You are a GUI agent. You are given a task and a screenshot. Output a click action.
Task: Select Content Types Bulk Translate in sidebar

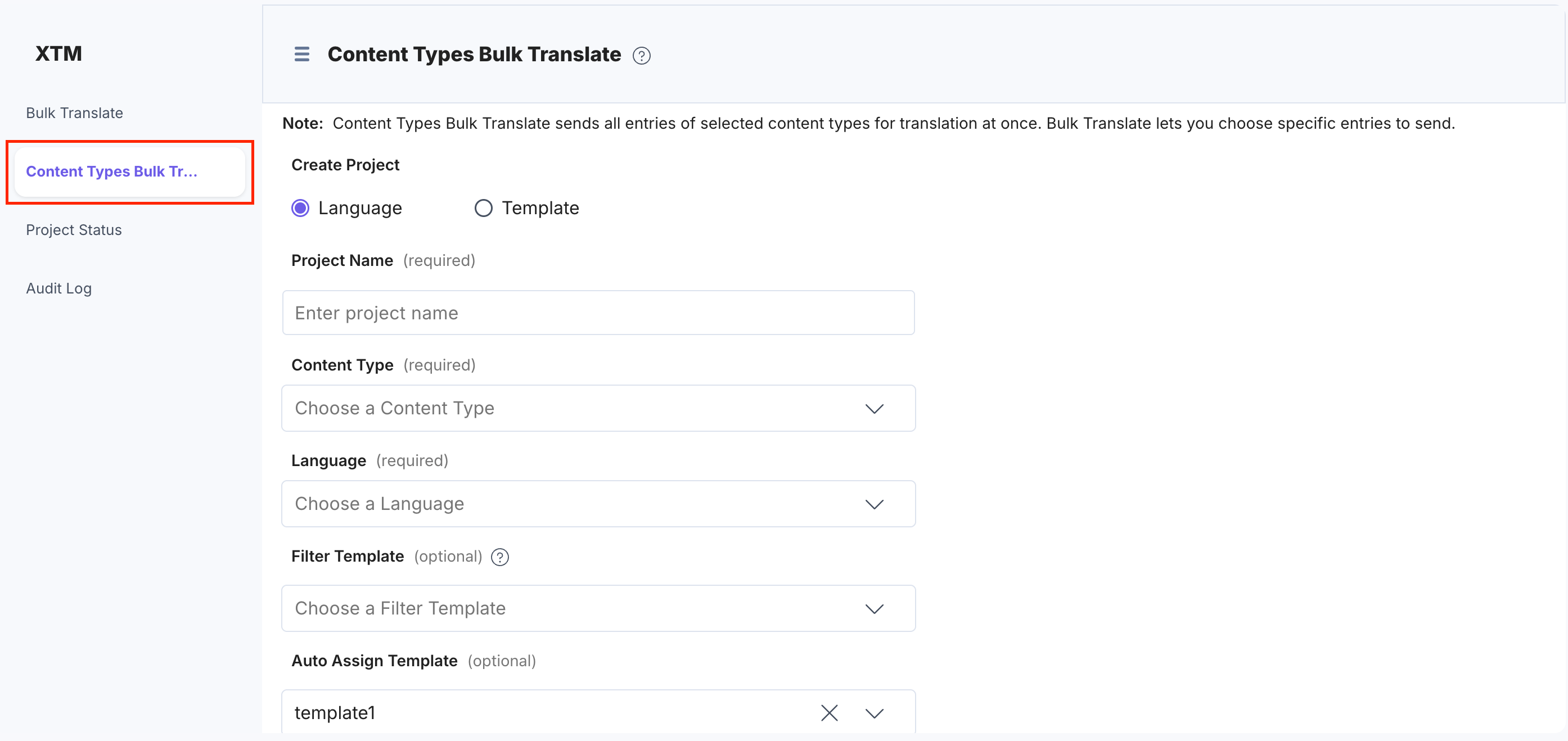tap(112, 171)
